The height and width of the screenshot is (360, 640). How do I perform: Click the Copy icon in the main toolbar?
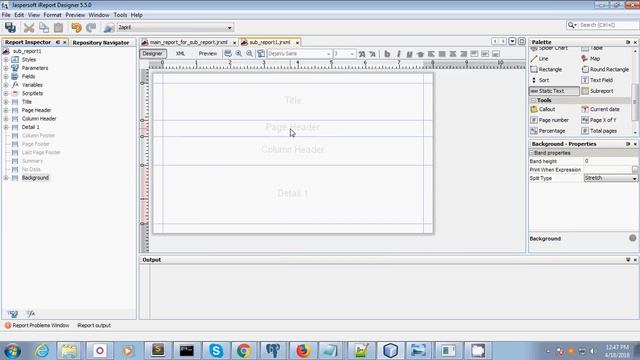pos(44,27)
